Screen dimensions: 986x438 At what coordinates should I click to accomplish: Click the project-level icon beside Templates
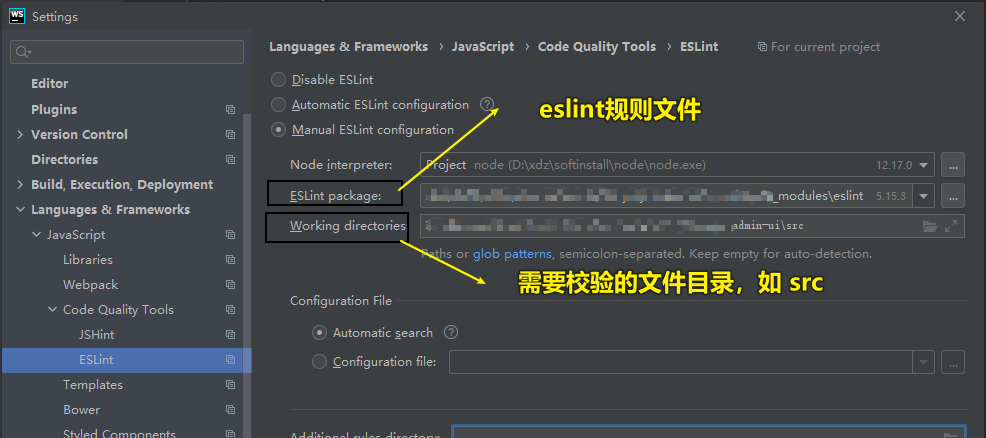point(231,385)
